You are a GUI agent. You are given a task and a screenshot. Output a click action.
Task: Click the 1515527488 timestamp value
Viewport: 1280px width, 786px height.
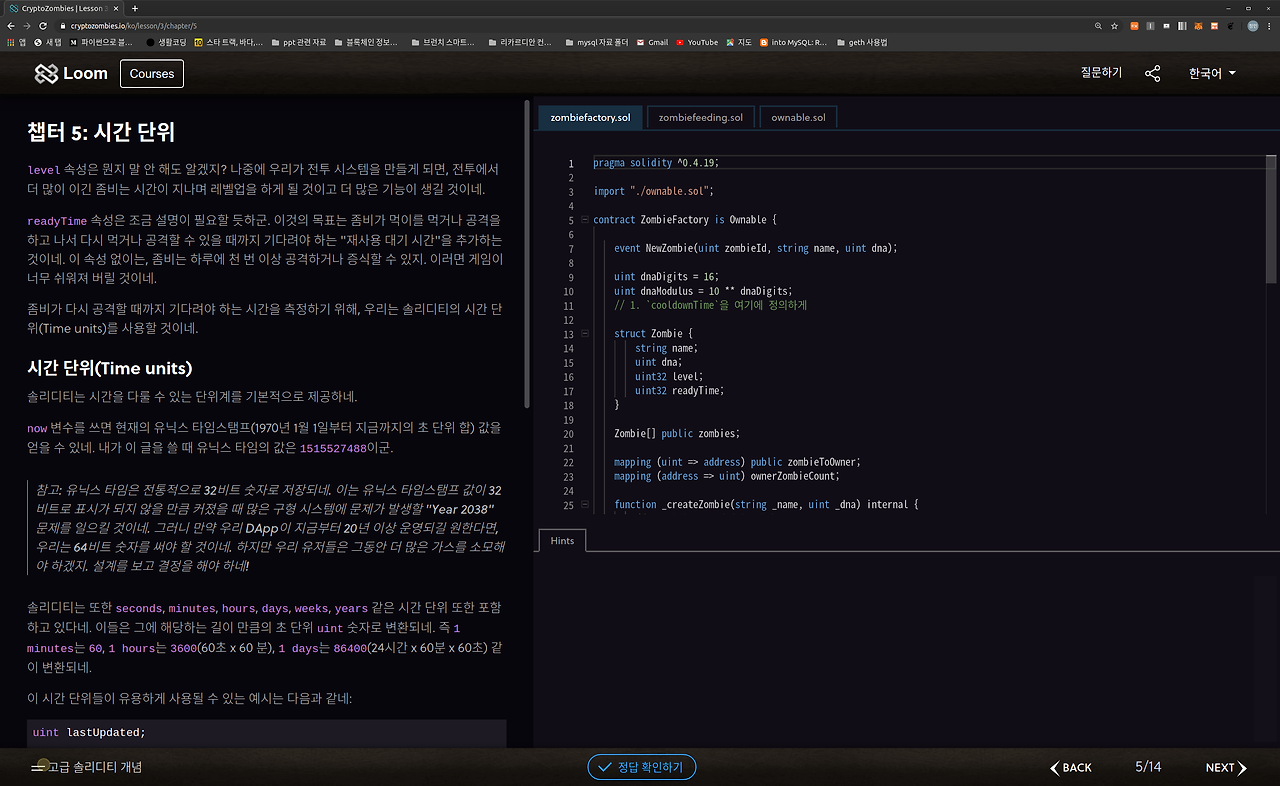coord(333,449)
